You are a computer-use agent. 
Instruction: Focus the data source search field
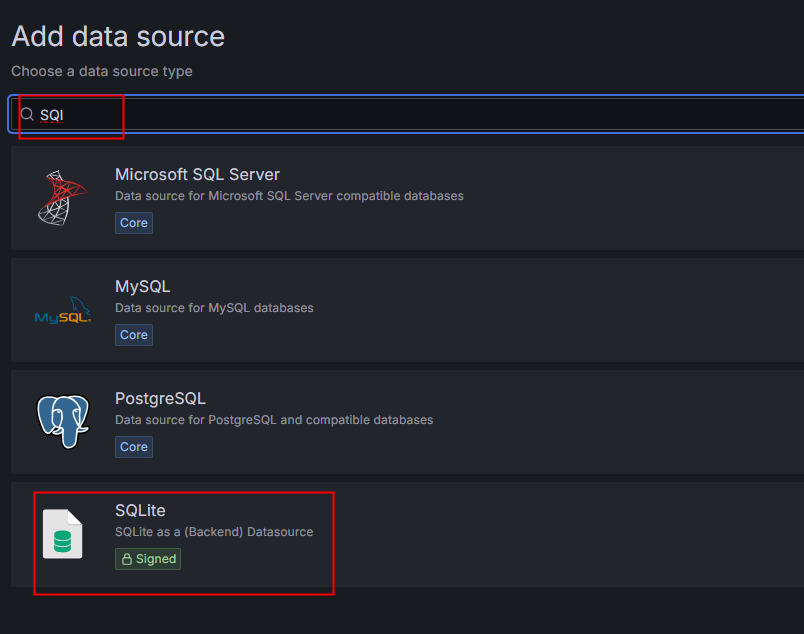407,114
